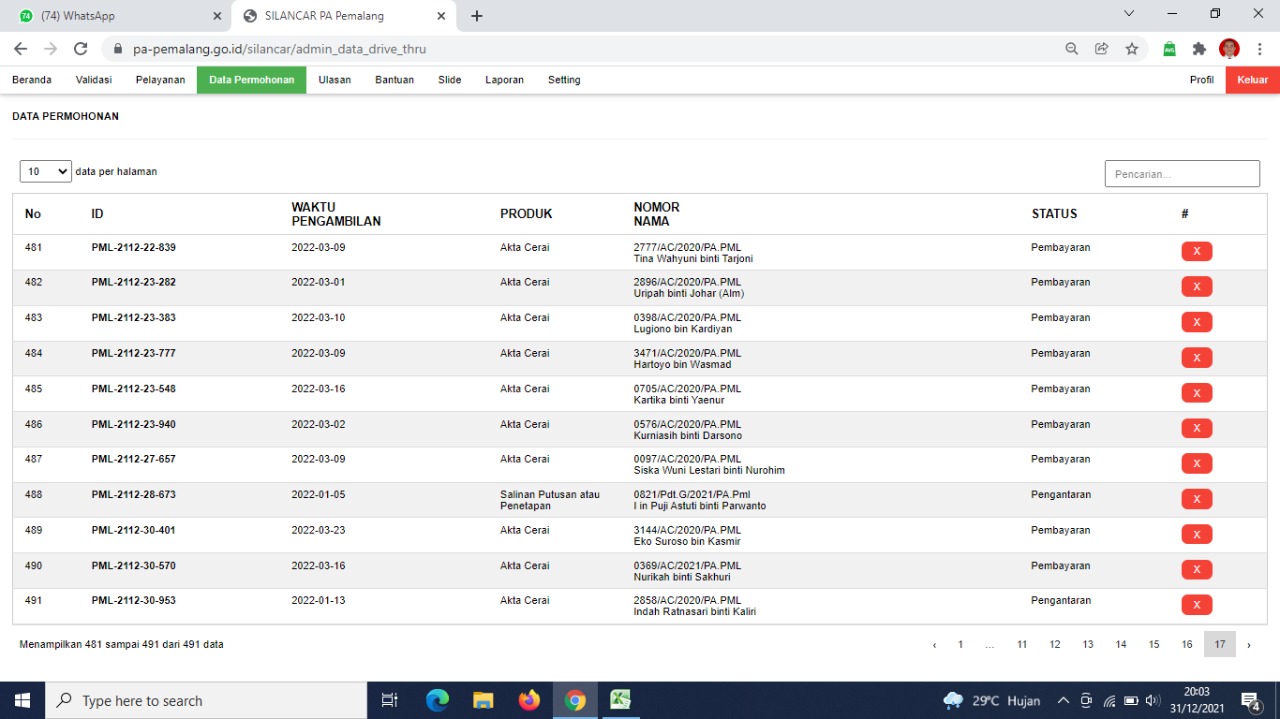The width and height of the screenshot is (1280, 719).
Task: Share this page using the address bar icon
Action: (x=1101, y=48)
